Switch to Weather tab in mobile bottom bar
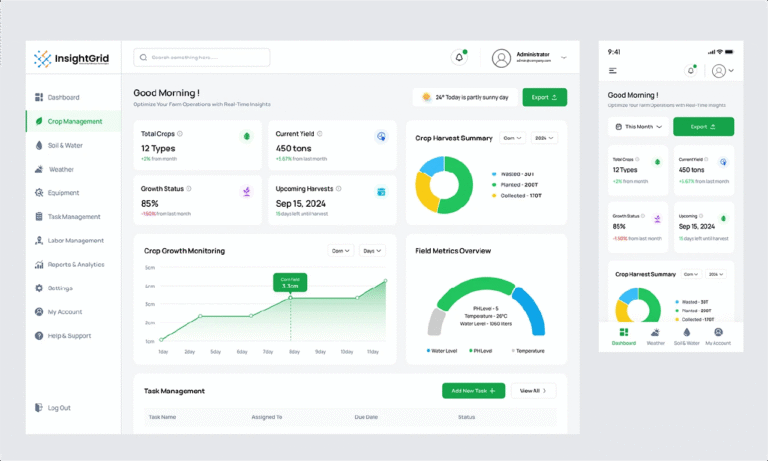The width and height of the screenshot is (768, 461). coord(655,336)
